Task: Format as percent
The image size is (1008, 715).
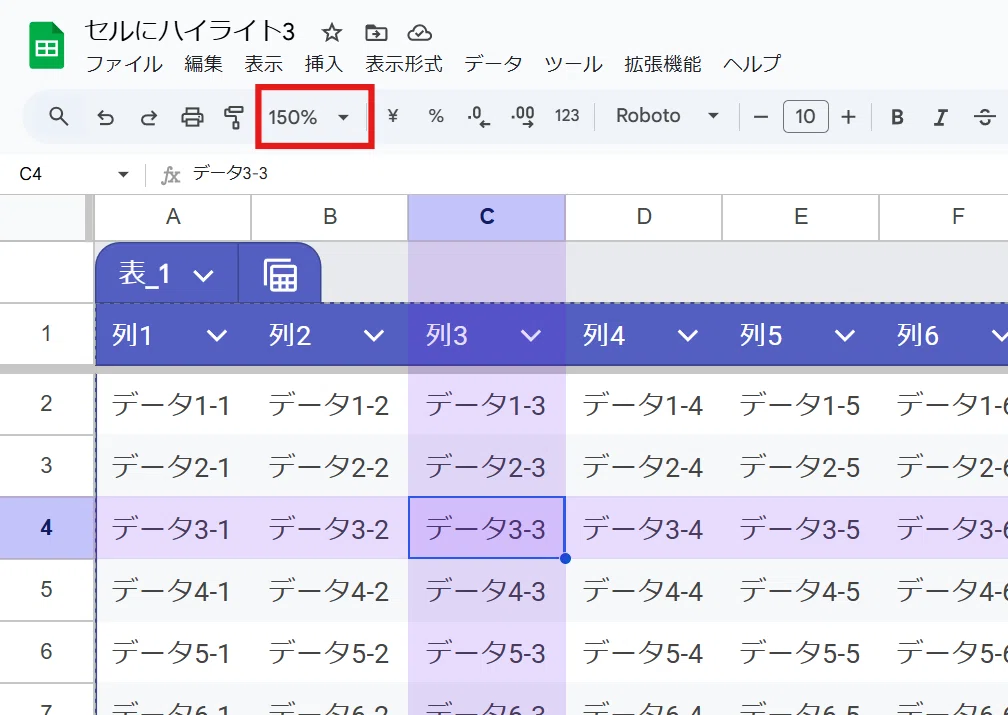Action: click(x=436, y=116)
